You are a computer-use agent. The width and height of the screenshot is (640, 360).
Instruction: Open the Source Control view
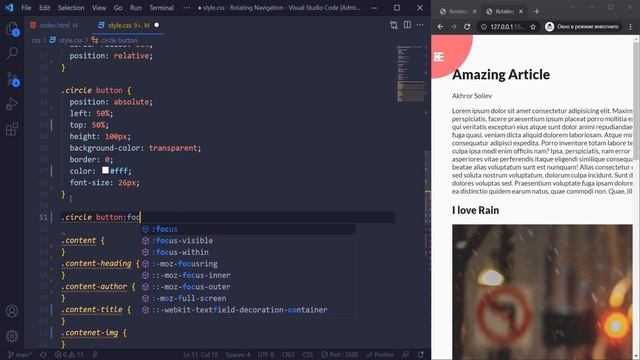12,79
